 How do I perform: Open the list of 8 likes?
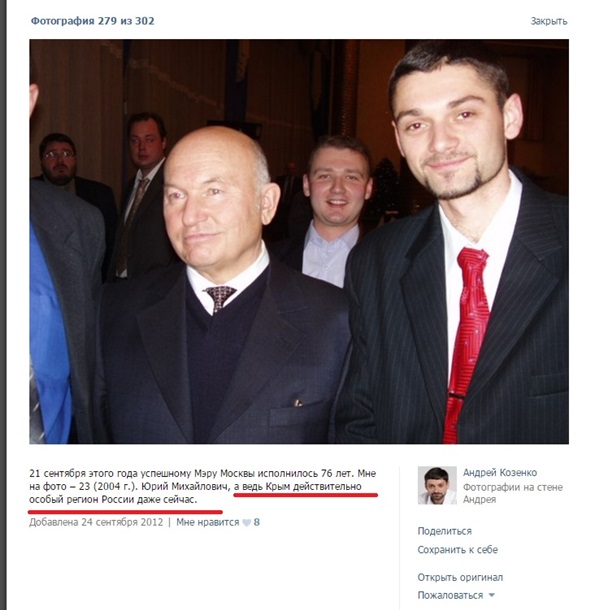[x=257, y=522]
